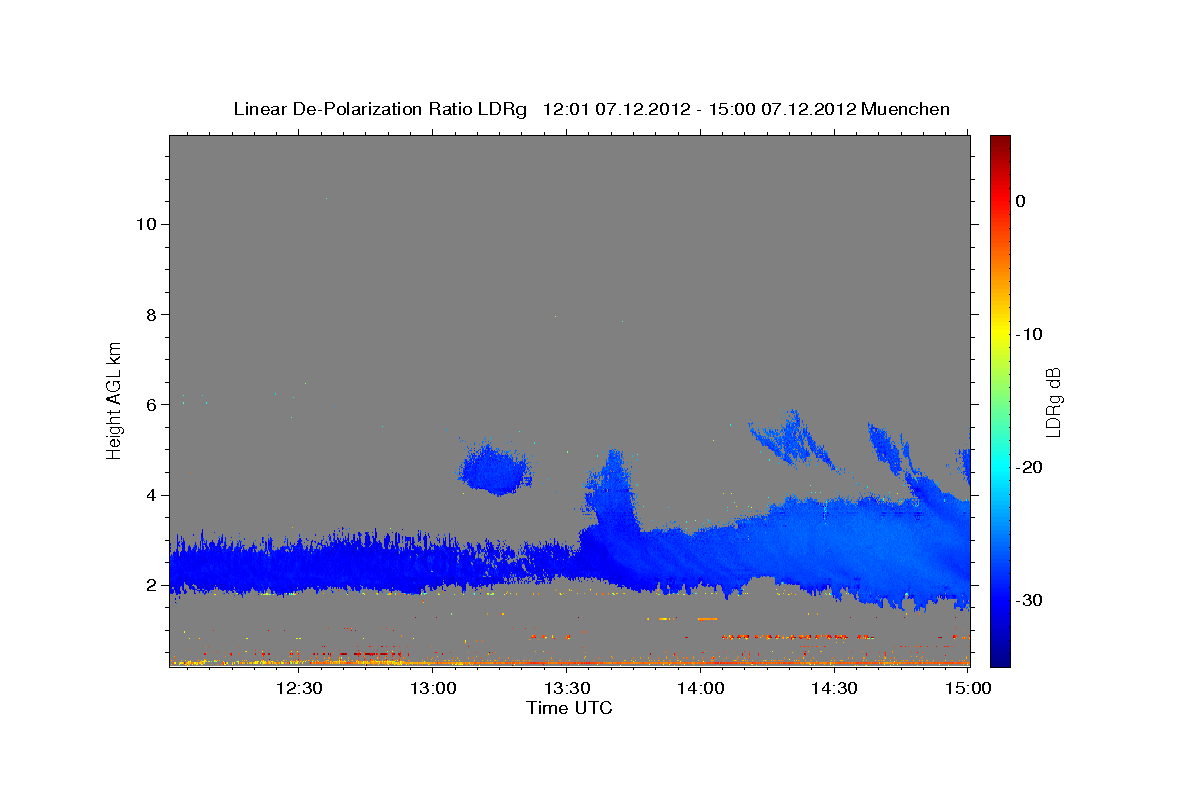This screenshot has width=1200, height=800.
Task: Click the colorbar value -10 label
Action: click(x=1030, y=334)
